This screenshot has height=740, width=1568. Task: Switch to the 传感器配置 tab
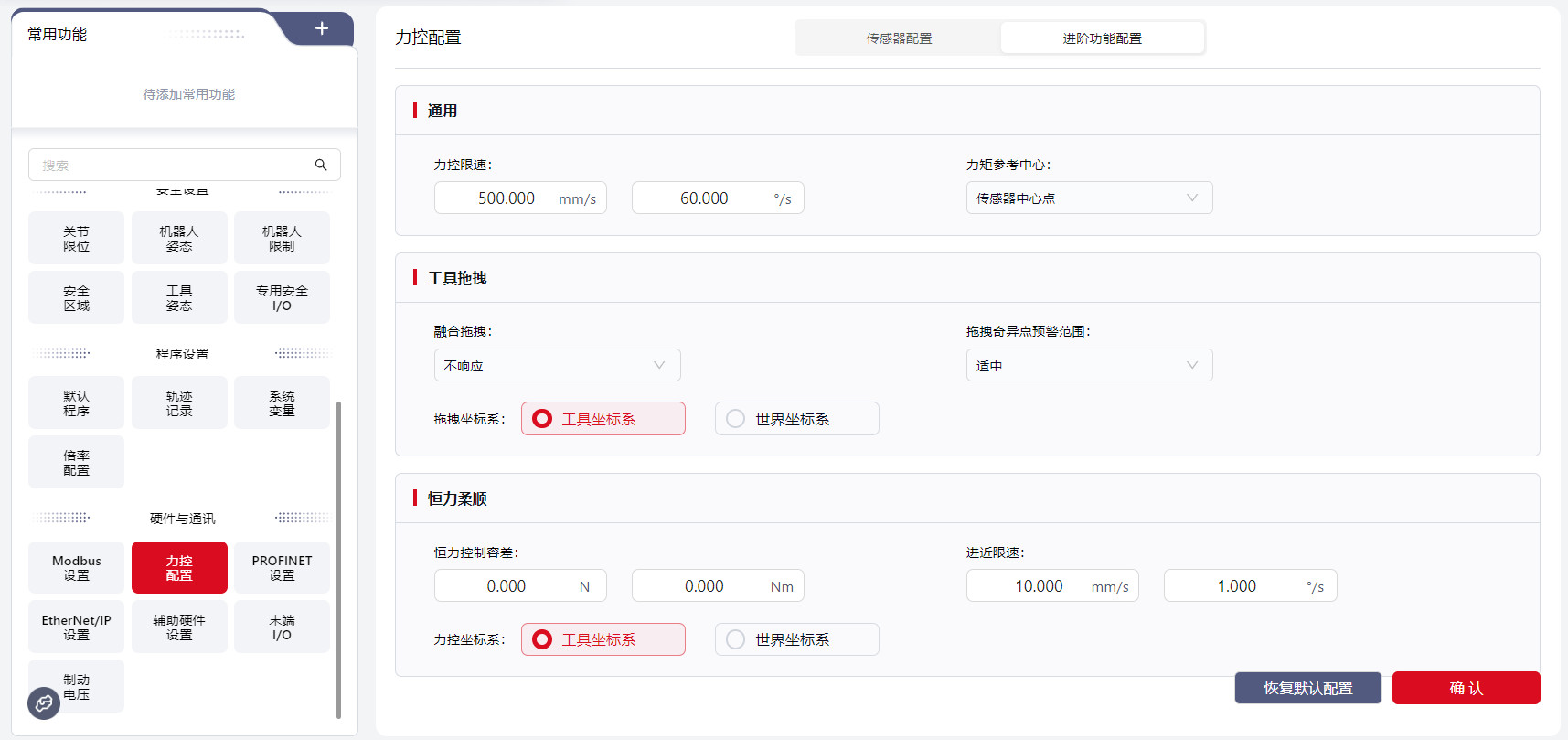[x=899, y=38]
